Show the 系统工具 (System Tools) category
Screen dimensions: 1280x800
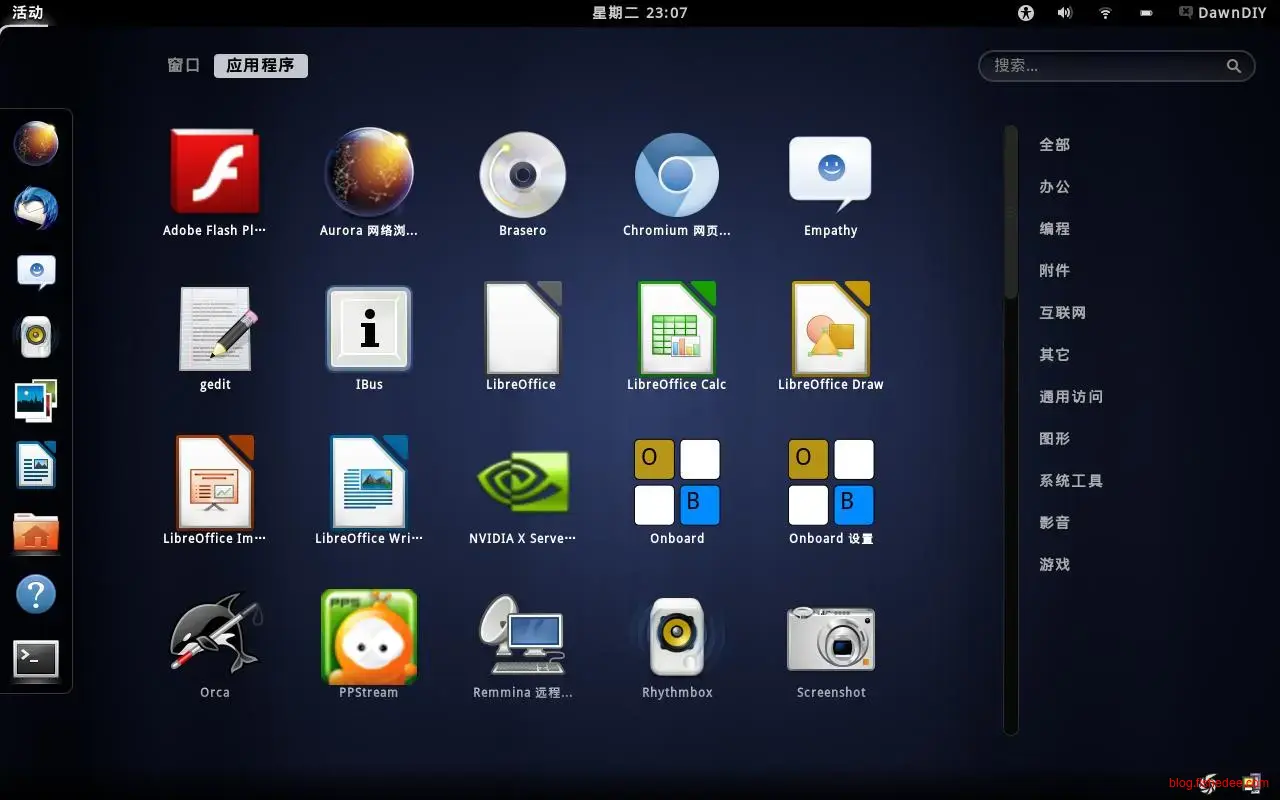(x=1070, y=481)
